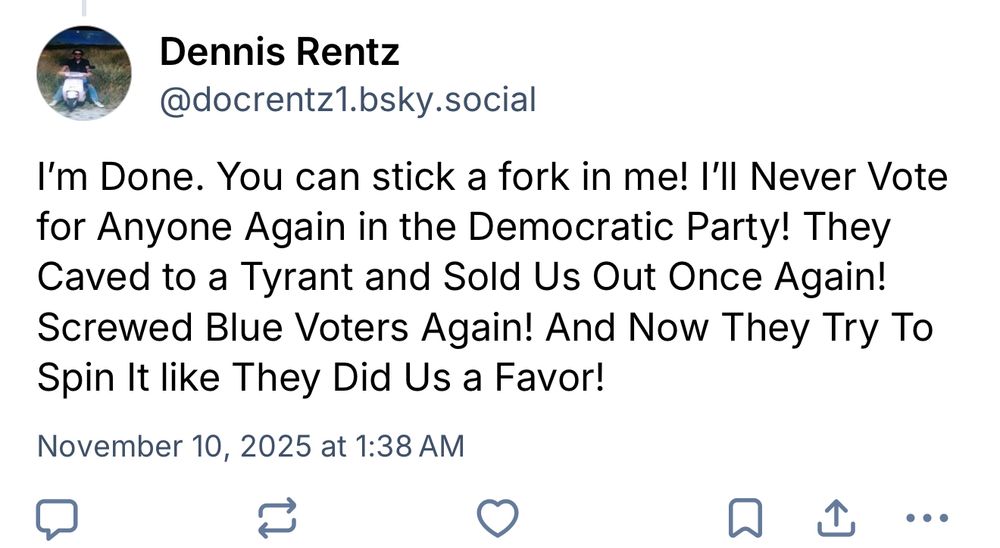Screen dimensions: 1000x548
Task: Click the scooter profile picture
Action: tap(84, 73)
